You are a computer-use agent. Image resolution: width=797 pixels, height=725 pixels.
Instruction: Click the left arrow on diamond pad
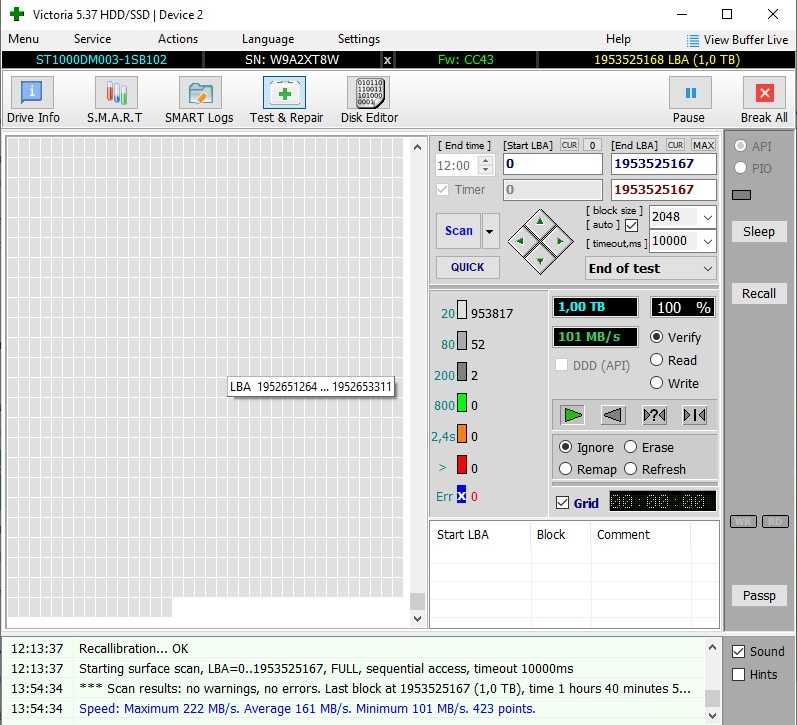click(x=520, y=241)
